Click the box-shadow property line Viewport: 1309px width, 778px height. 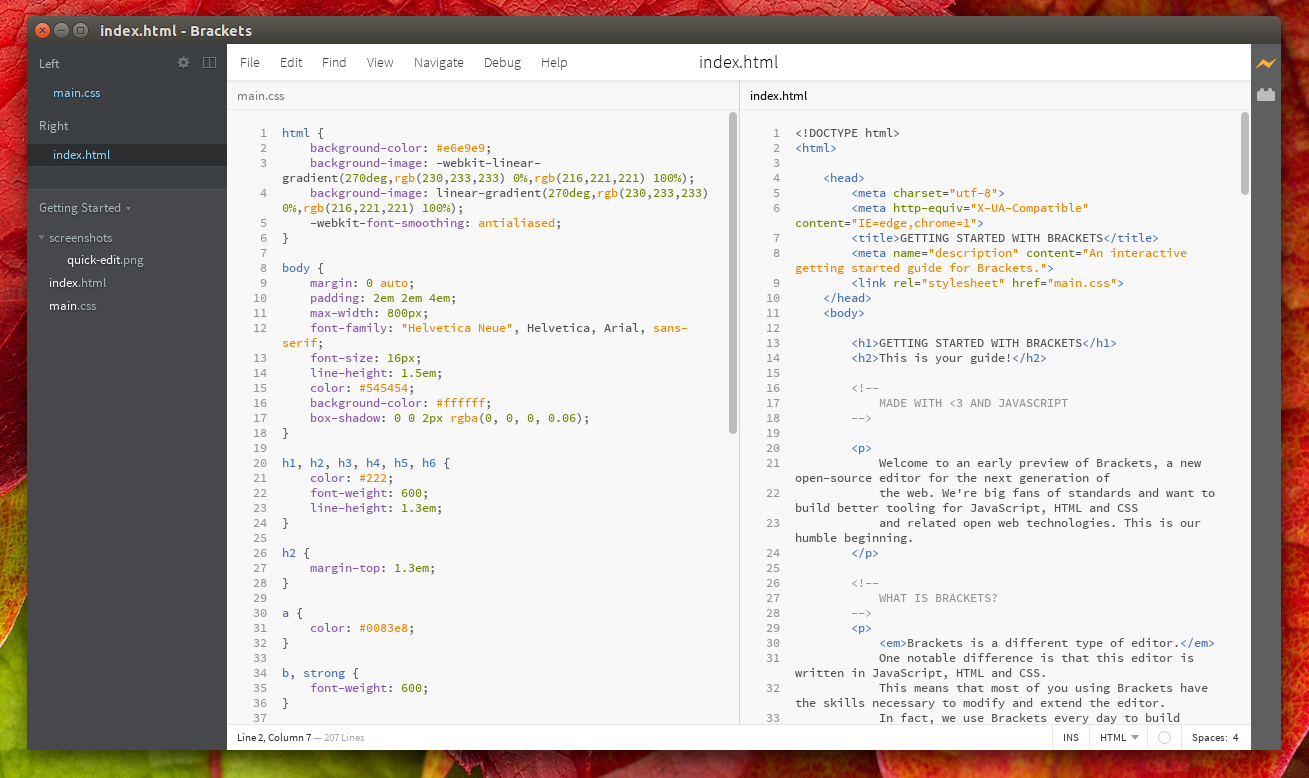[x=450, y=418]
